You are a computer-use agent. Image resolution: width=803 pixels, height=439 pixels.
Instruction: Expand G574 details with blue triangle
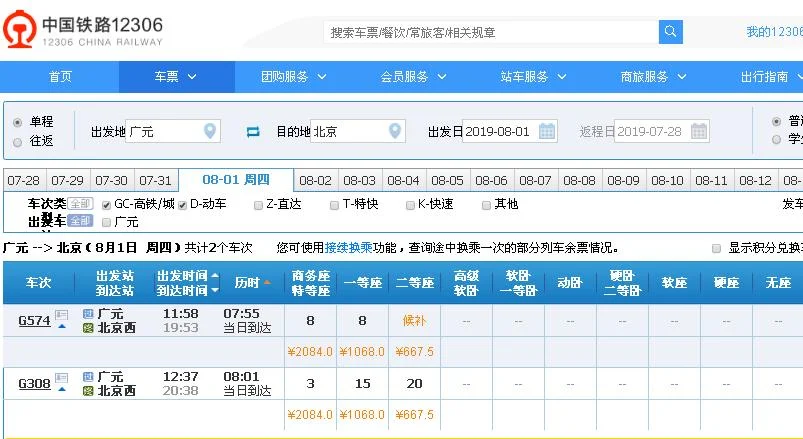62,326
